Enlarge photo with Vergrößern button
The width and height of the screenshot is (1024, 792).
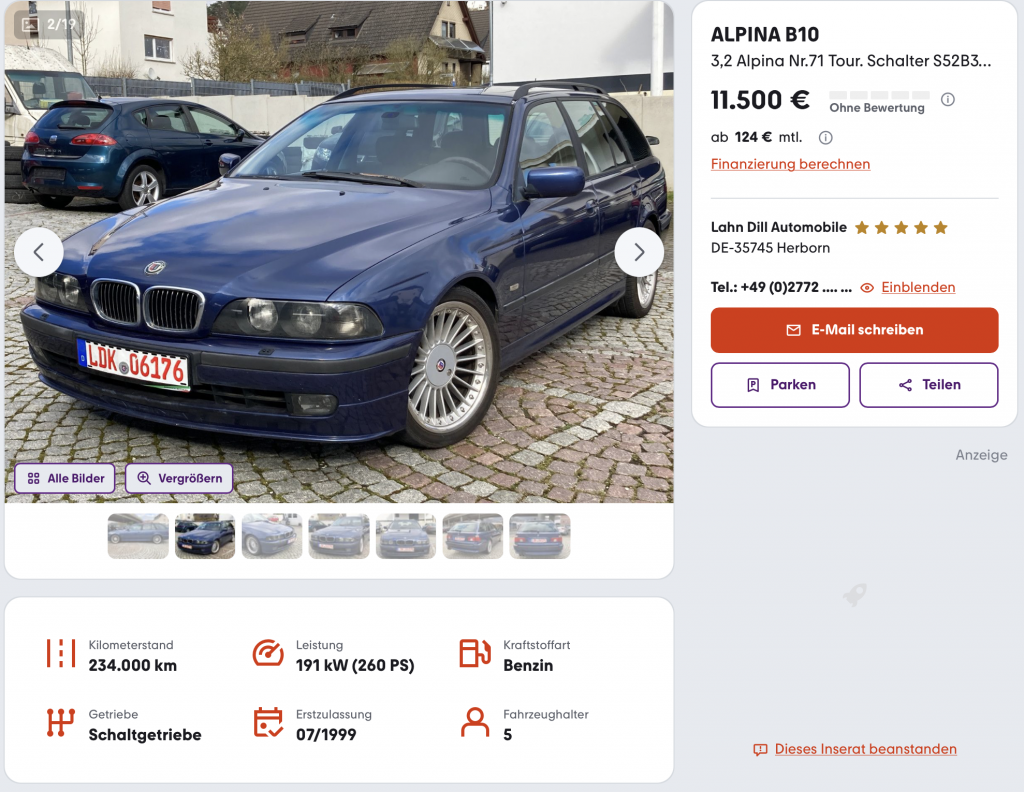(x=179, y=478)
